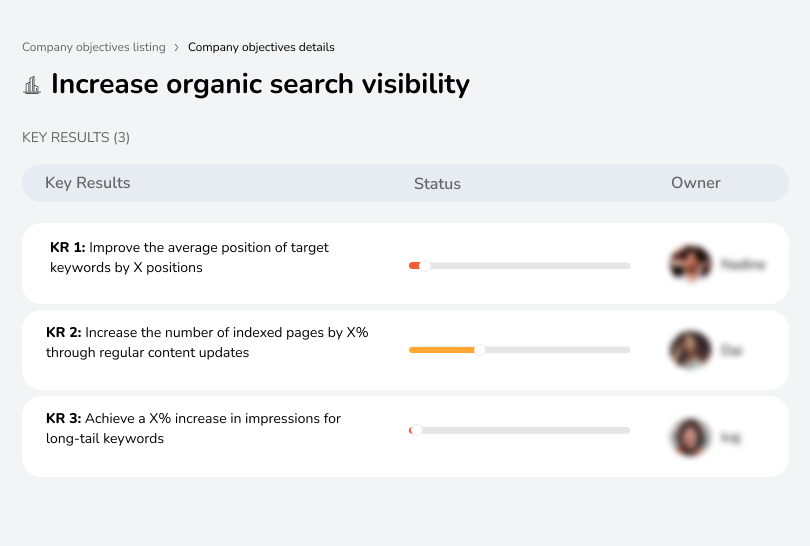Viewport: 810px width, 546px height.
Task: Open the KR 2 owner's avatar photo
Action: click(690, 350)
